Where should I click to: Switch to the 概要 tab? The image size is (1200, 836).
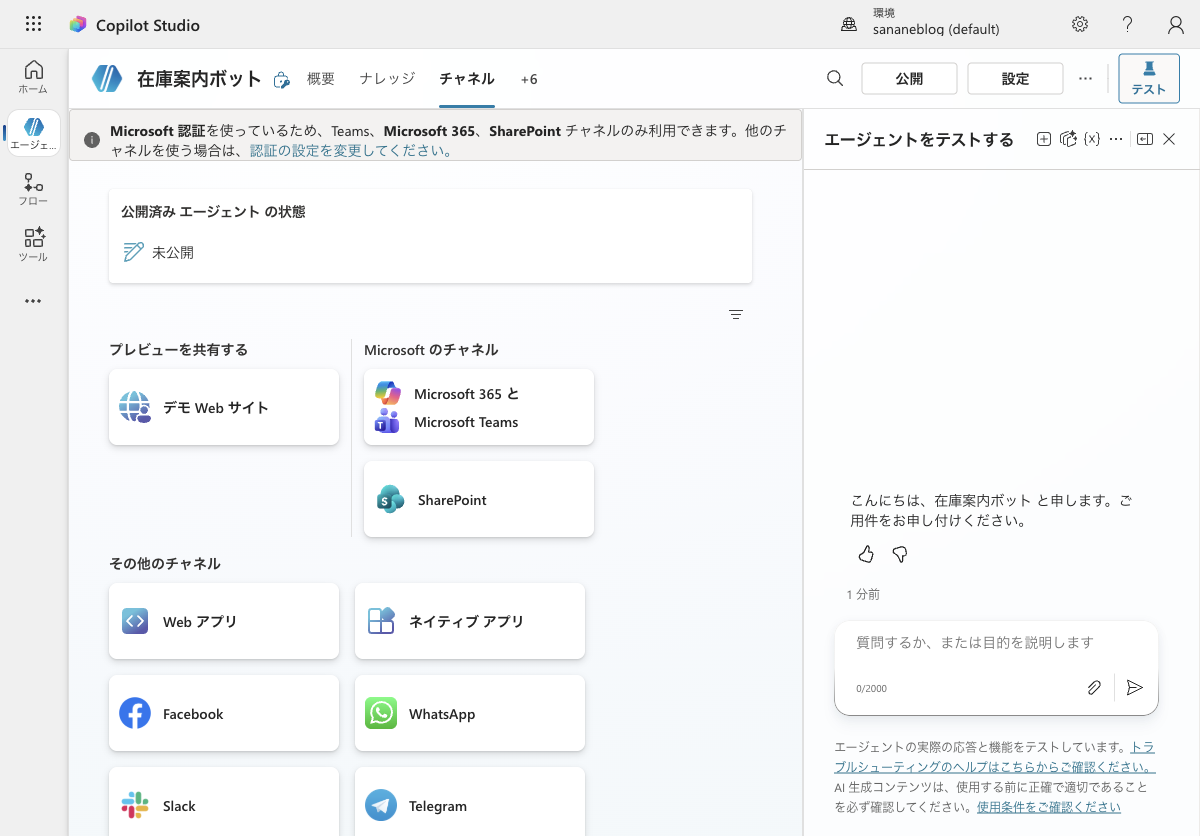321,78
